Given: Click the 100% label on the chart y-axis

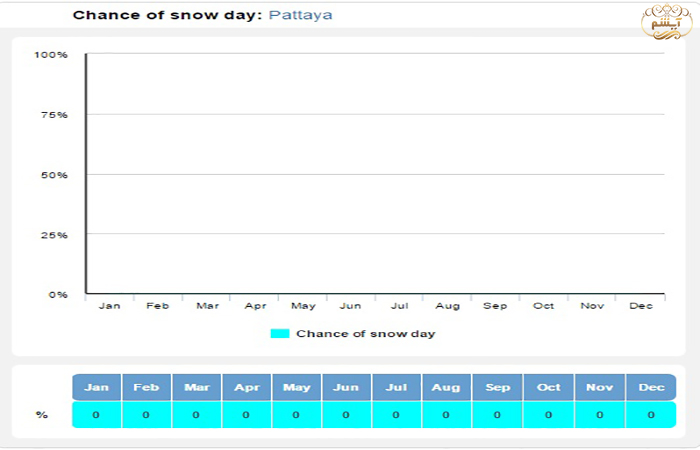Looking at the screenshot, I should tap(51, 54).
